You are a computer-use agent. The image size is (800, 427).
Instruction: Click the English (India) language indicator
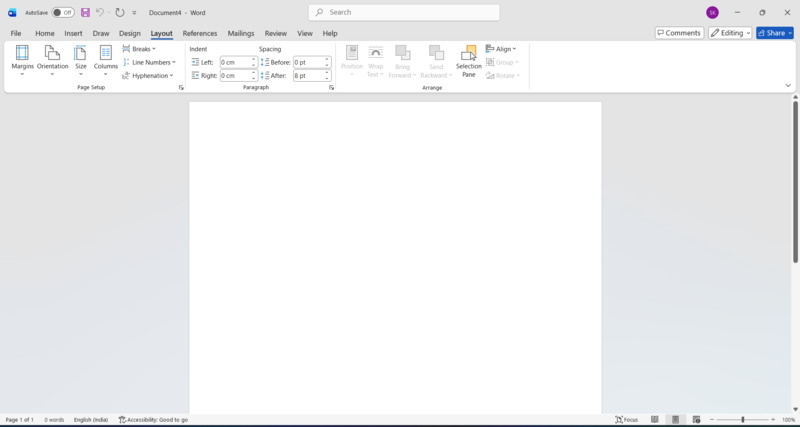pyautogui.click(x=91, y=420)
